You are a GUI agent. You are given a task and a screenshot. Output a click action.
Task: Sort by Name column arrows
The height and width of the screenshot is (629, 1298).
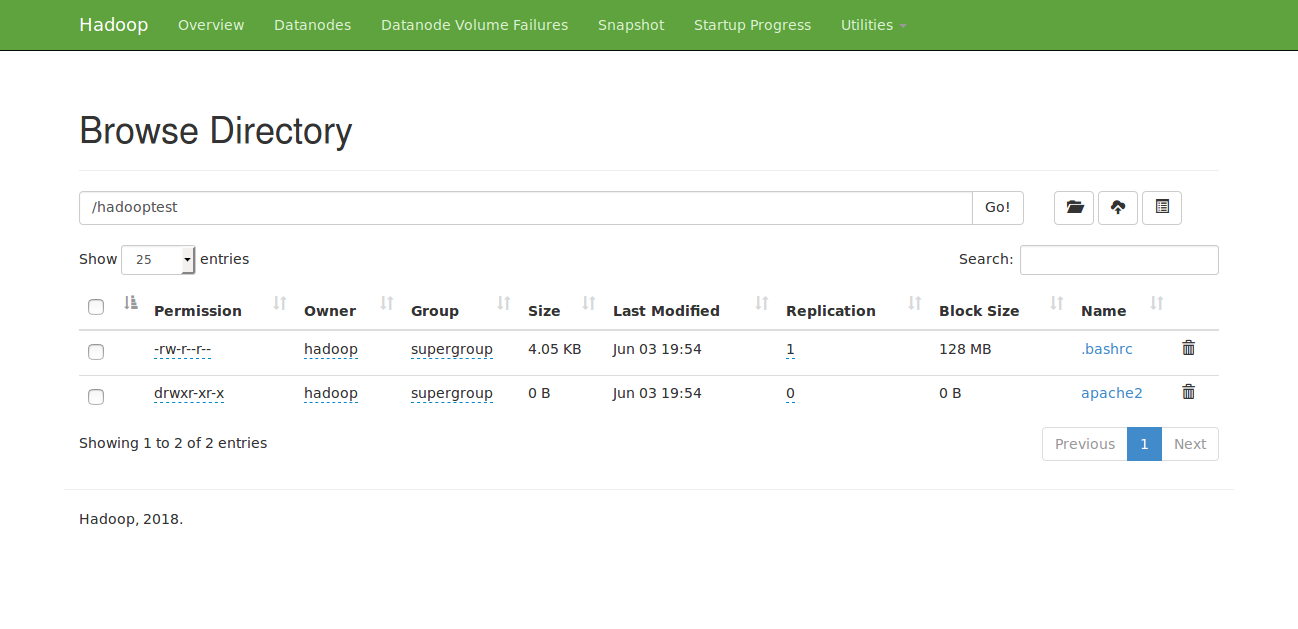pyautogui.click(x=1157, y=303)
